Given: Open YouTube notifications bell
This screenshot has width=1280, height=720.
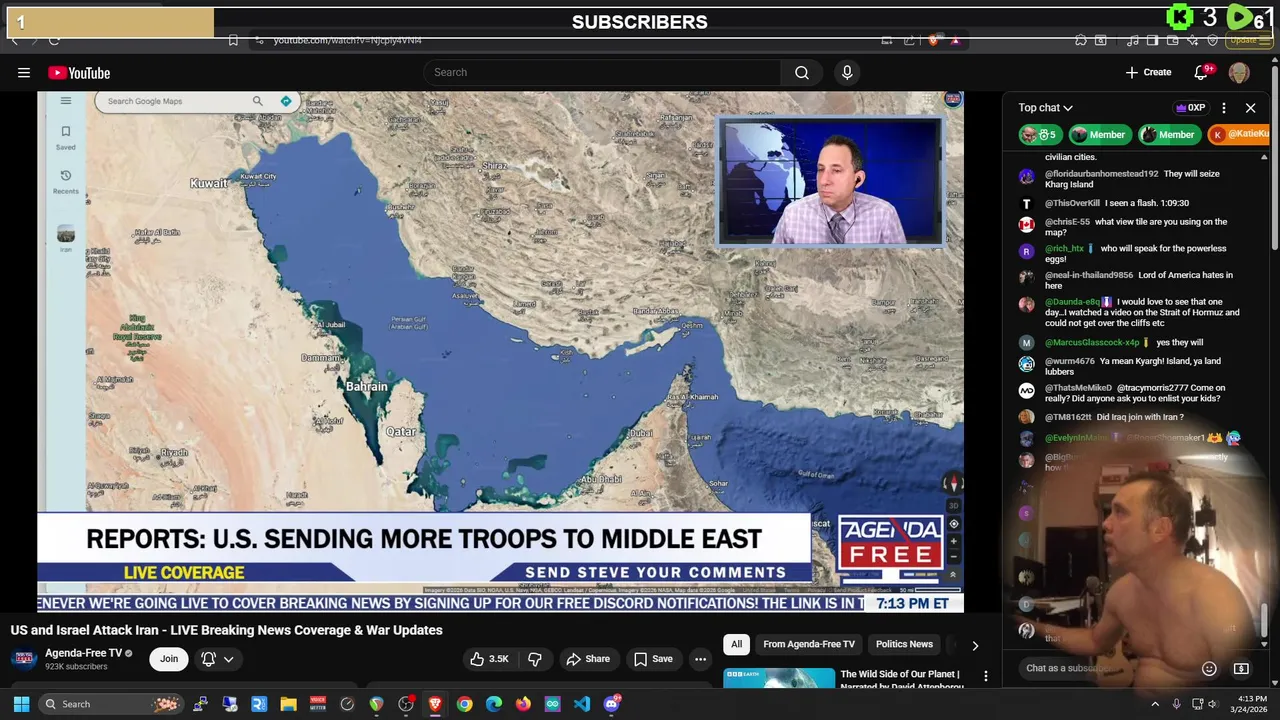Looking at the screenshot, I should click(1202, 72).
